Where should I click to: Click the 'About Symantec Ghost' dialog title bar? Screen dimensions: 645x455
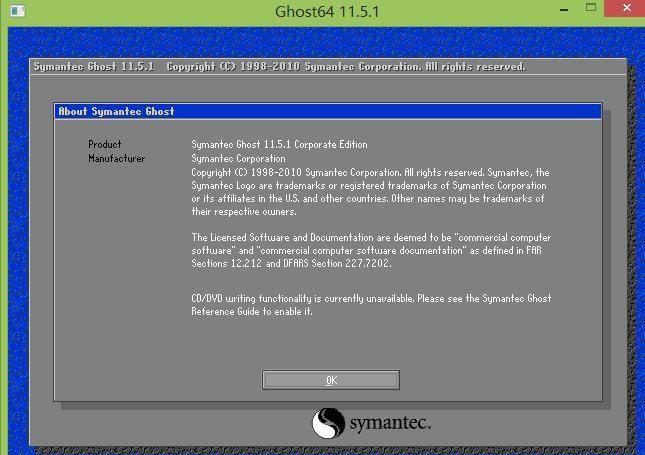[x=328, y=111]
